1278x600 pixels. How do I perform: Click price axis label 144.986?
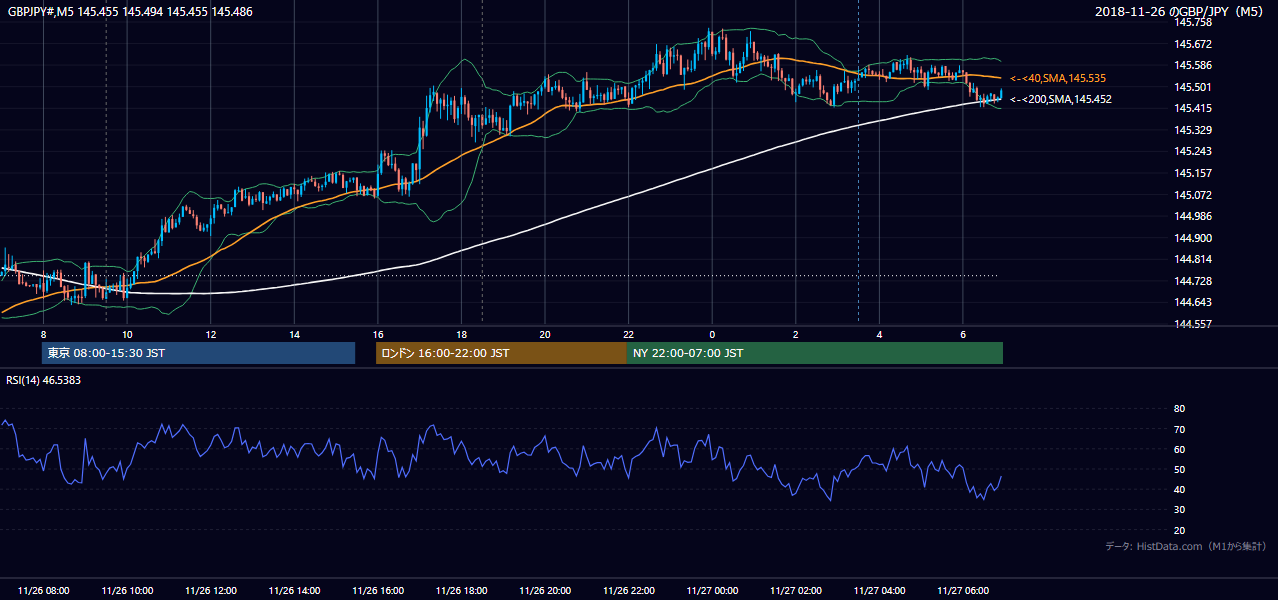click(x=1191, y=216)
